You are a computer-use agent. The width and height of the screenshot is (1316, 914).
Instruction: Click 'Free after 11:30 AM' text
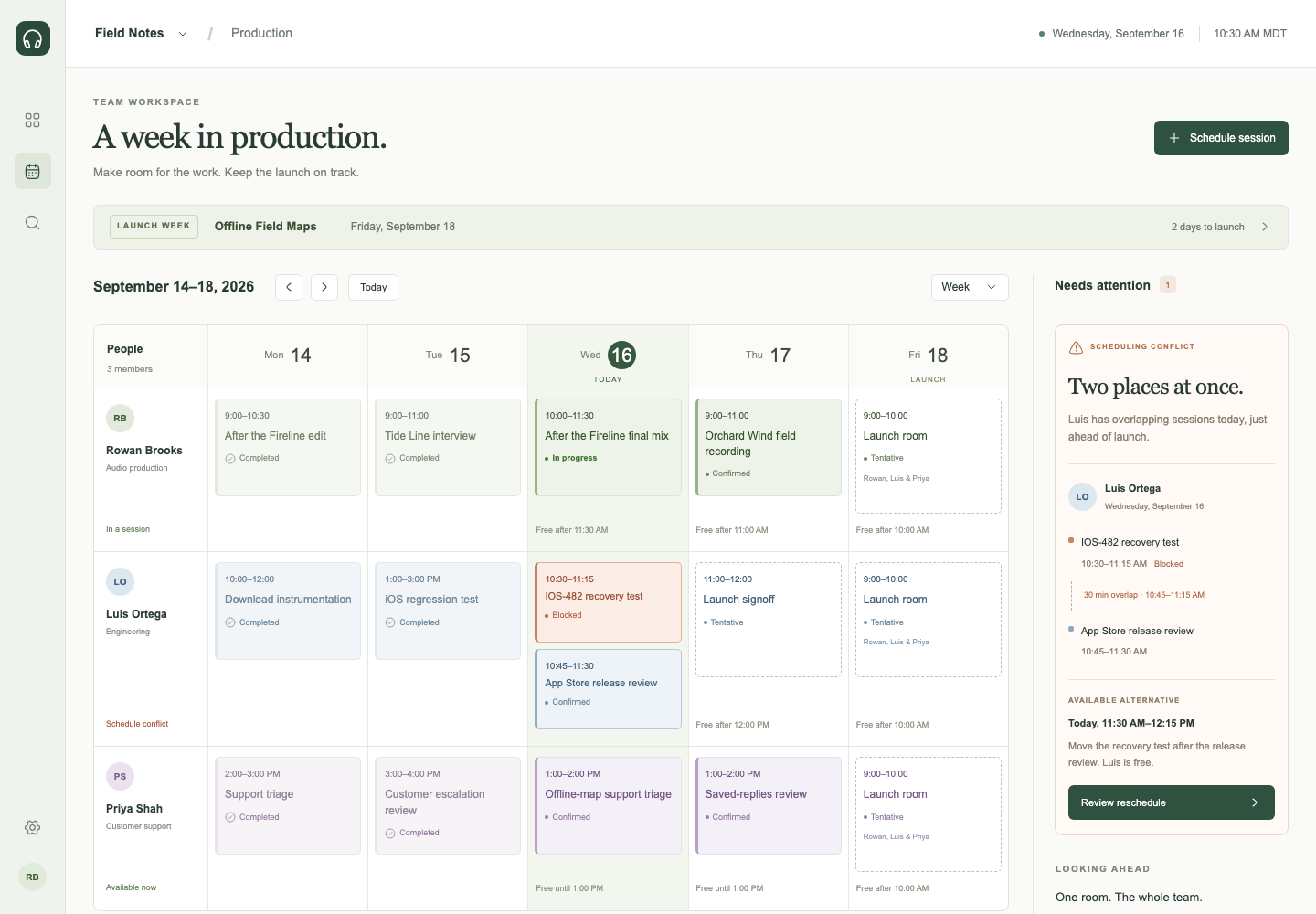[x=572, y=530]
